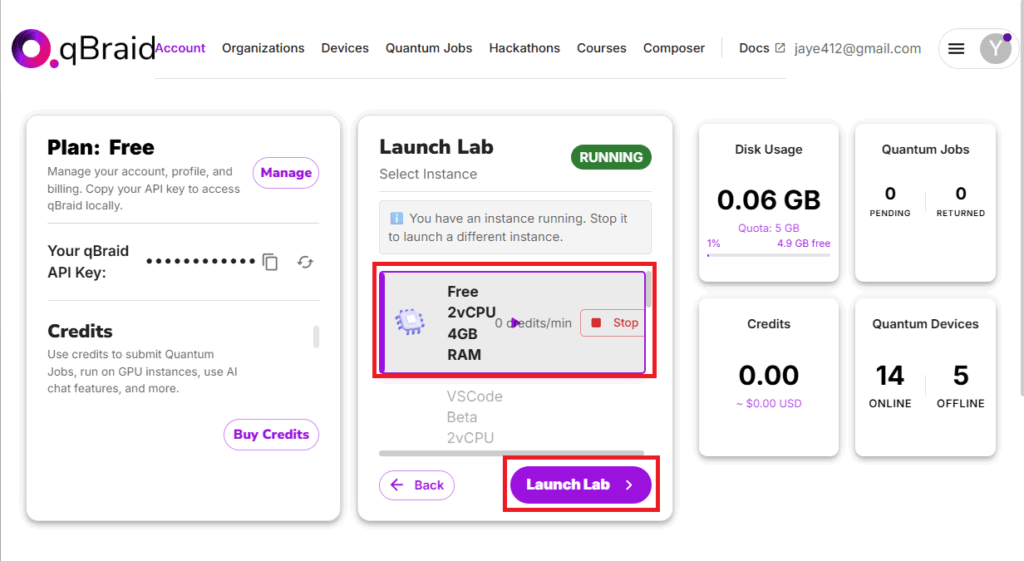Click the disk usage progress bar
The width and height of the screenshot is (1024, 561).
pos(768,256)
